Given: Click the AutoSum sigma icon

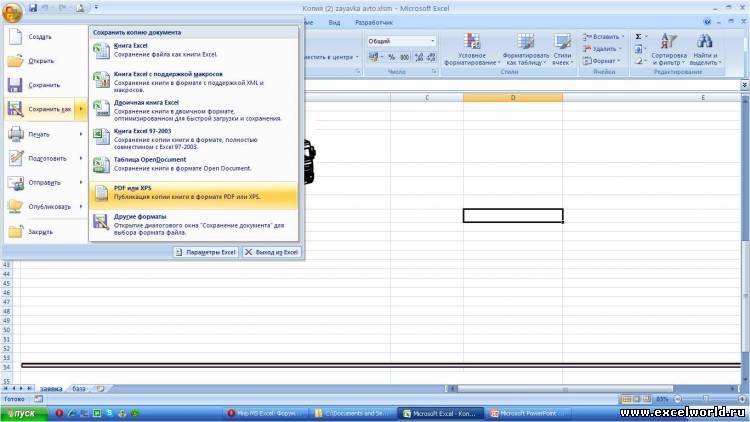Looking at the screenshot, I should [639, 37].
